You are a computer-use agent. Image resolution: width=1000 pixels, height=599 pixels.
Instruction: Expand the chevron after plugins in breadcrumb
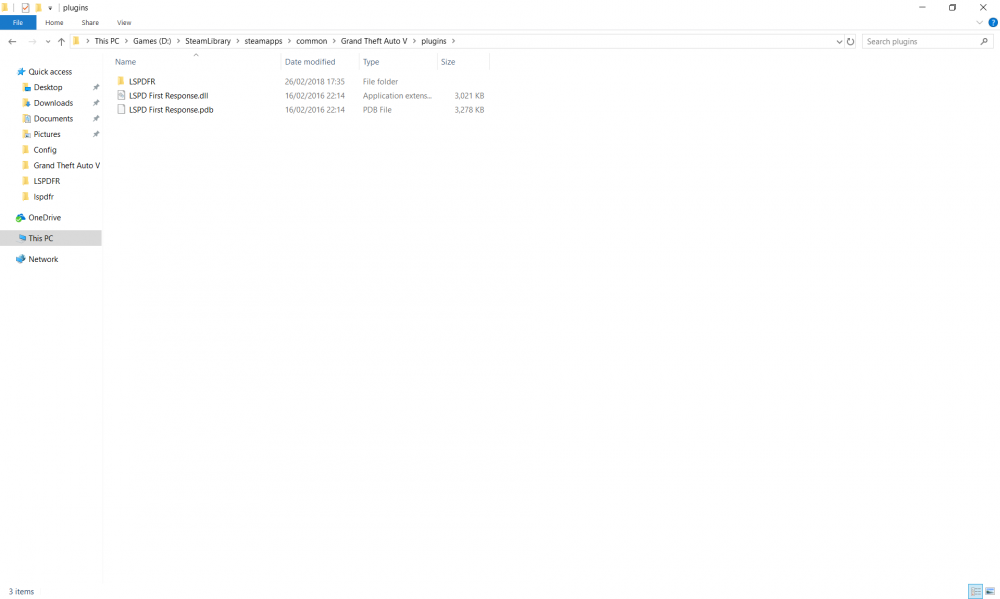tap(453, 41)
